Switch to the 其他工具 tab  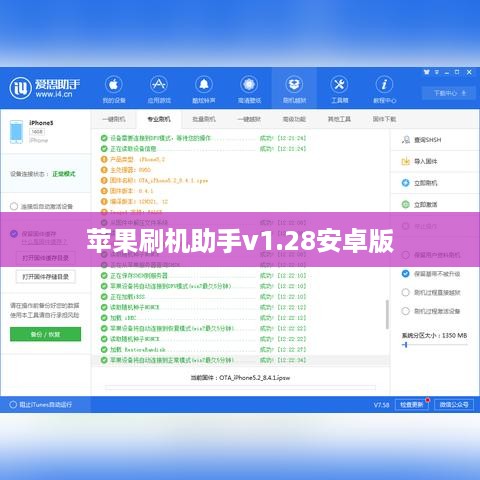click(x=339, y=119)
